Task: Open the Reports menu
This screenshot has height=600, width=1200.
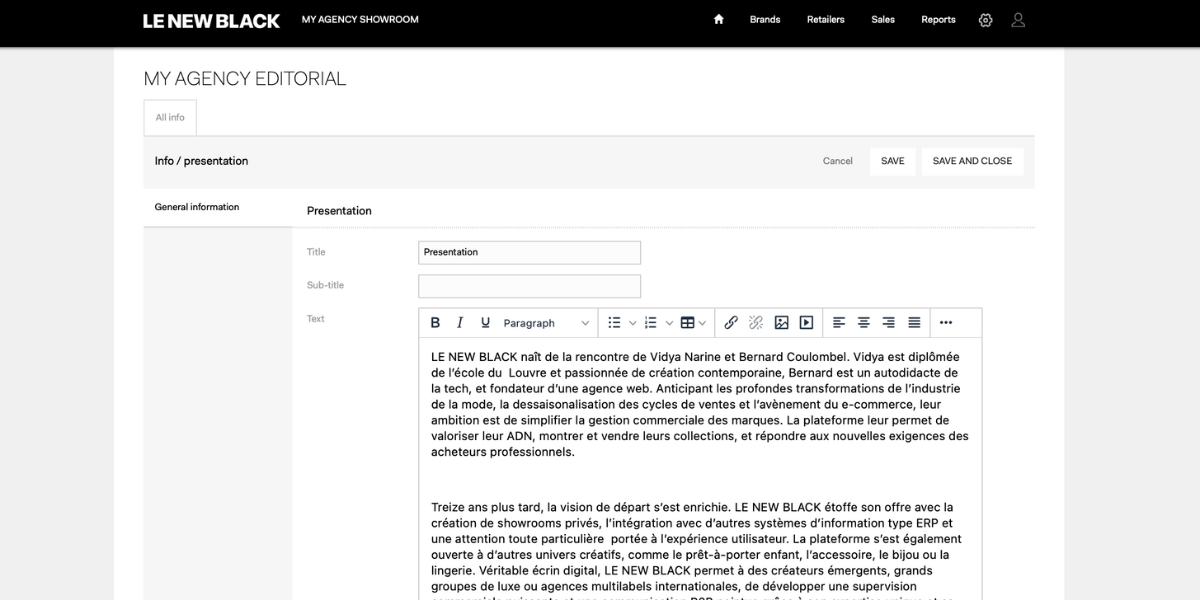Action: 938,20
